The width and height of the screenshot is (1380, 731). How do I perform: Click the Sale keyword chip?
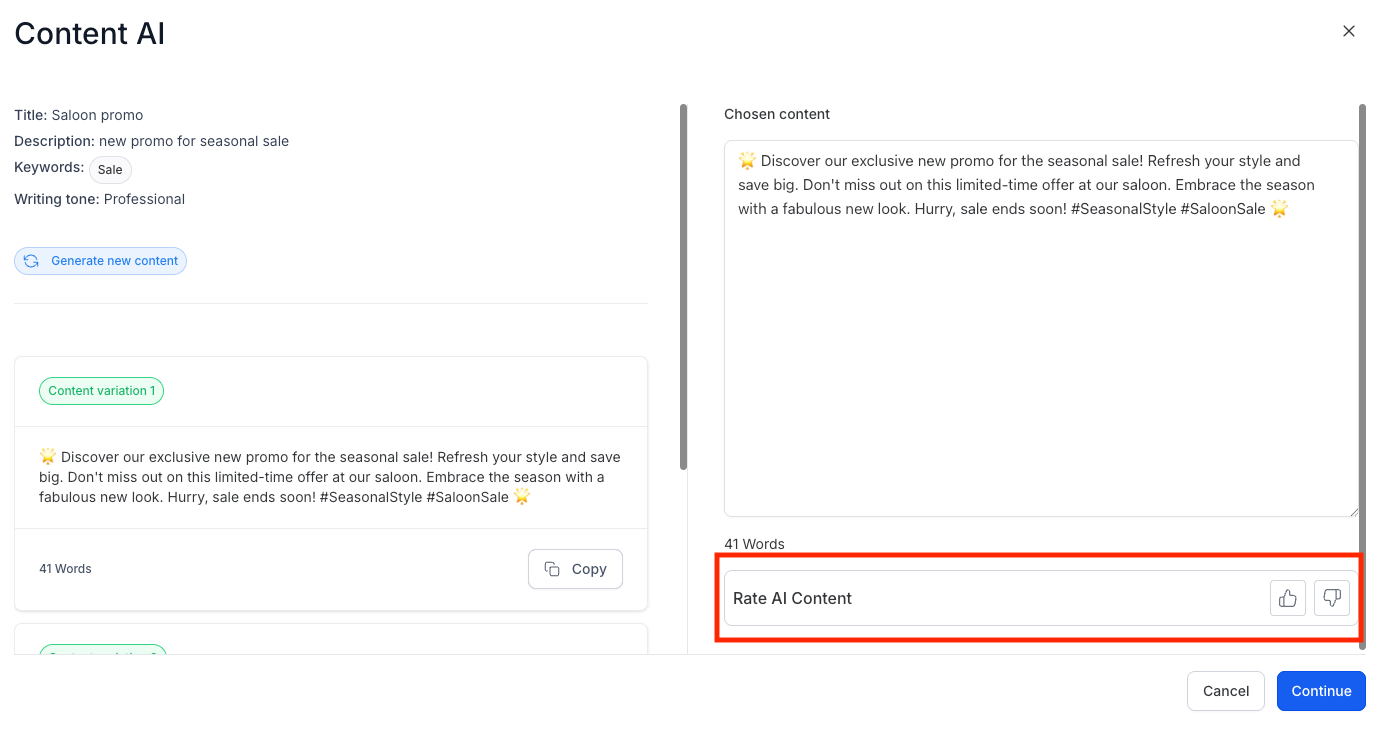click(110, 170)
